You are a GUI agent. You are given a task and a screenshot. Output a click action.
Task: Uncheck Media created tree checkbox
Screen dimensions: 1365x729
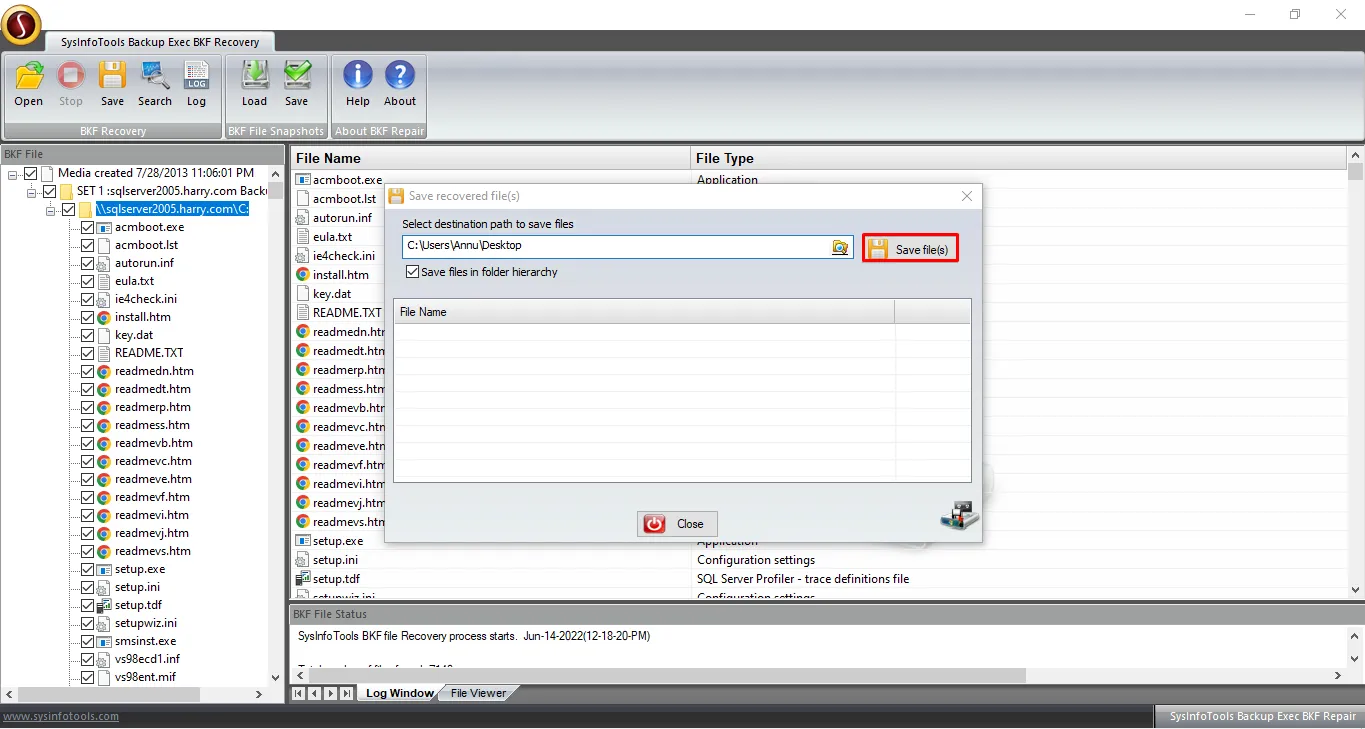pos(30,173)
